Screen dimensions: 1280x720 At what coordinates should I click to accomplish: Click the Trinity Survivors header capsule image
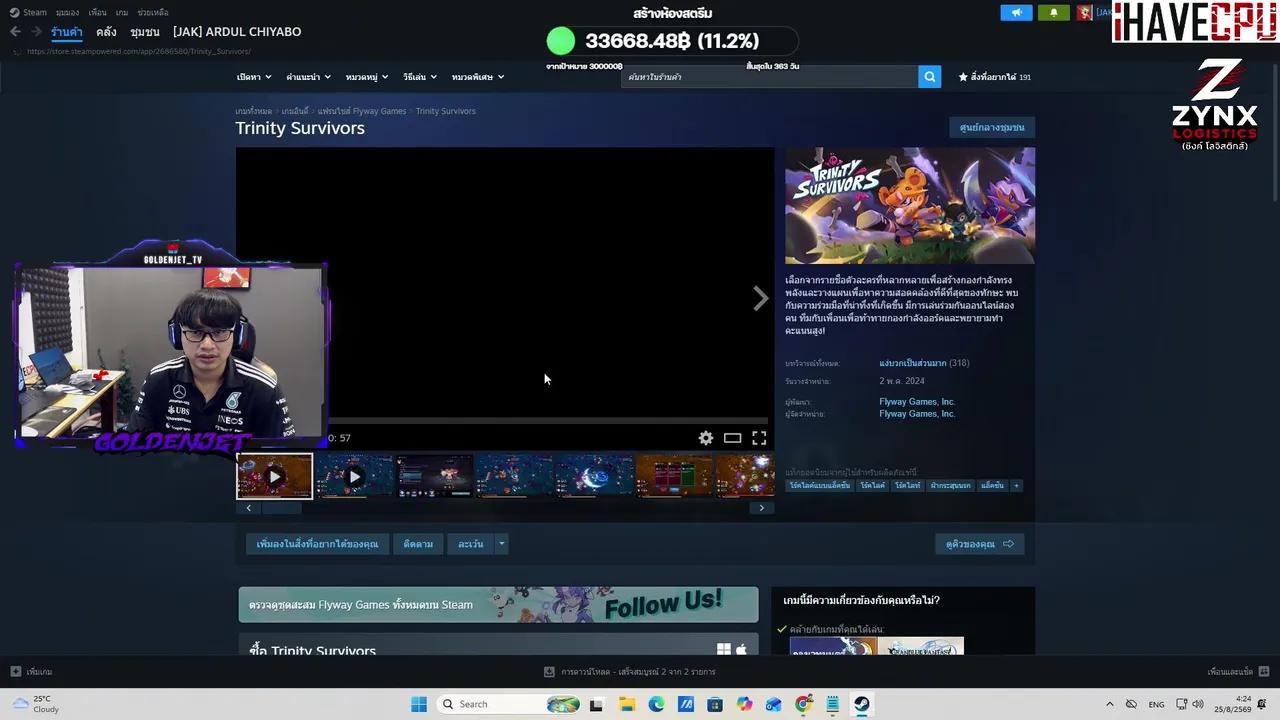click(910, 206)
